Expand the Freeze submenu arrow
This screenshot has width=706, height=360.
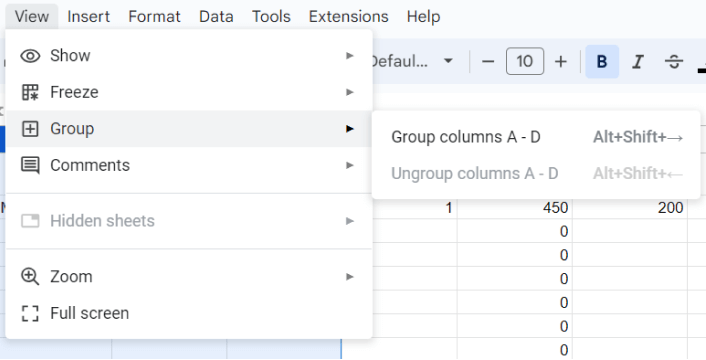tap(350, 92)
